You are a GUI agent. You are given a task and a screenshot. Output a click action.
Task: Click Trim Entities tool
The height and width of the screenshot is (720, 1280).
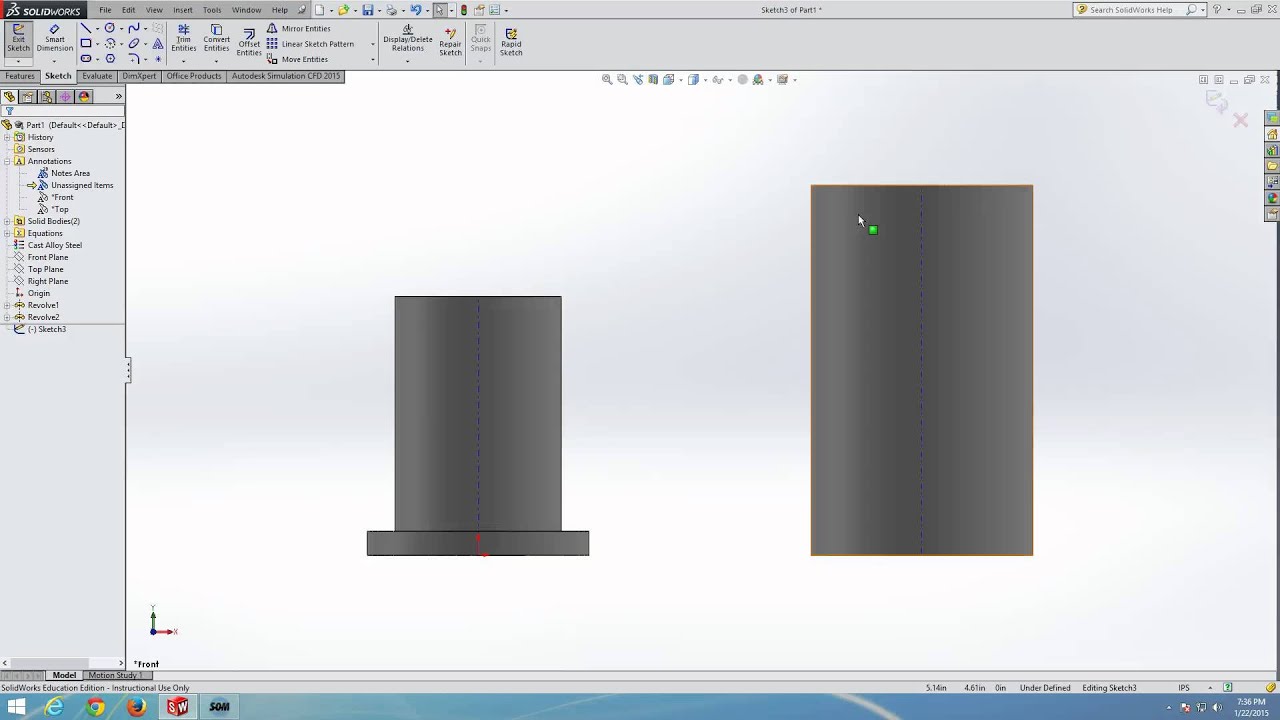tap(183, 38)
